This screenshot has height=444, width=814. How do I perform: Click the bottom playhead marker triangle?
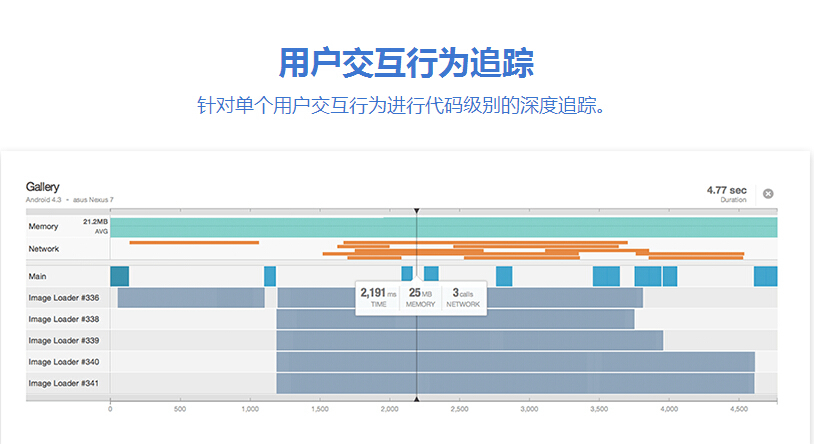pos(416,399)
